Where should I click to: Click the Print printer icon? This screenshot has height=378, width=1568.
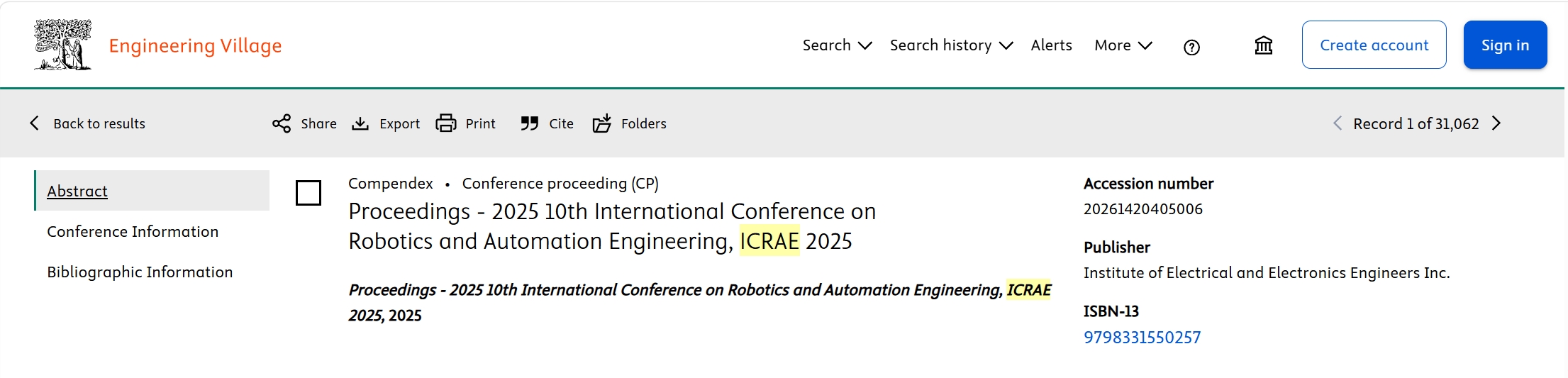pos(446,123)
